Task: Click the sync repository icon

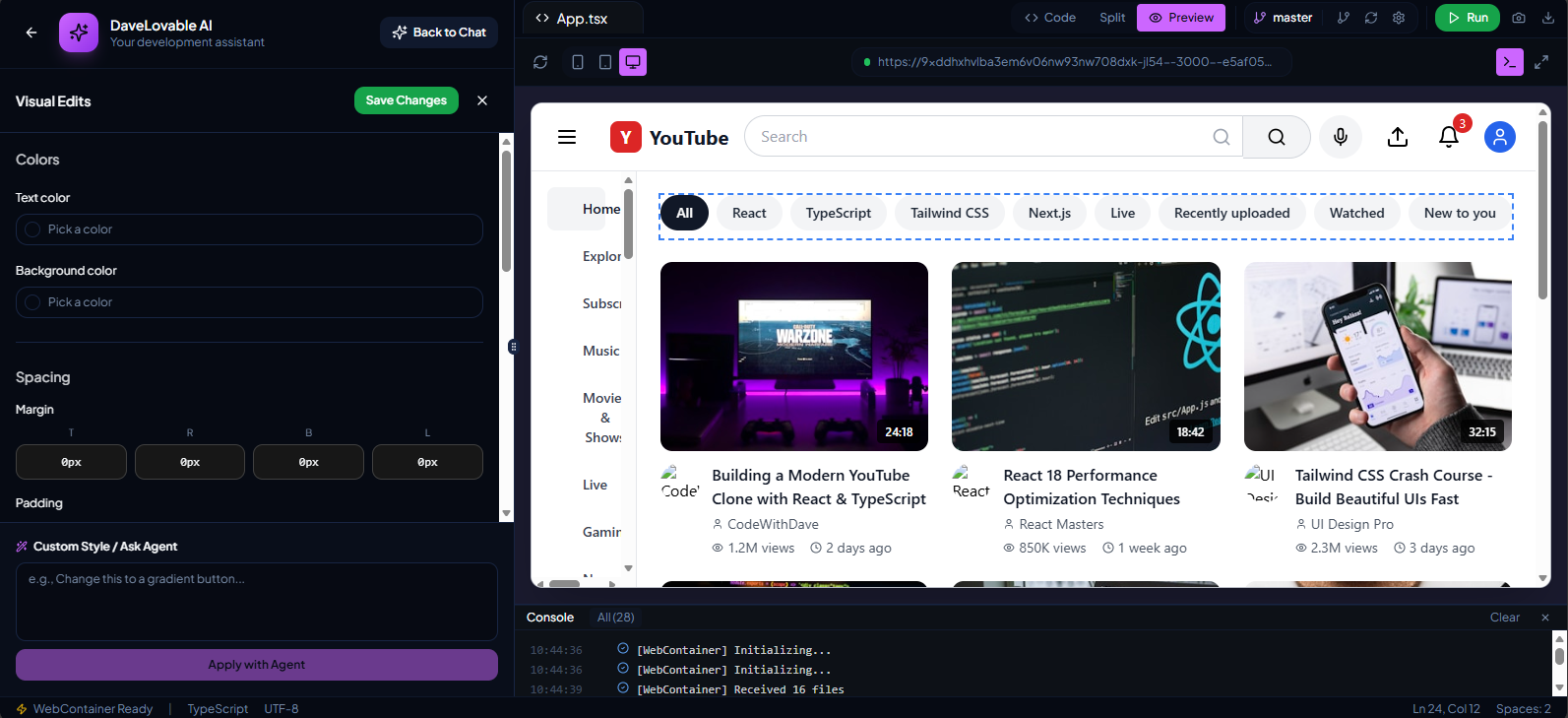Action: 1371,18
